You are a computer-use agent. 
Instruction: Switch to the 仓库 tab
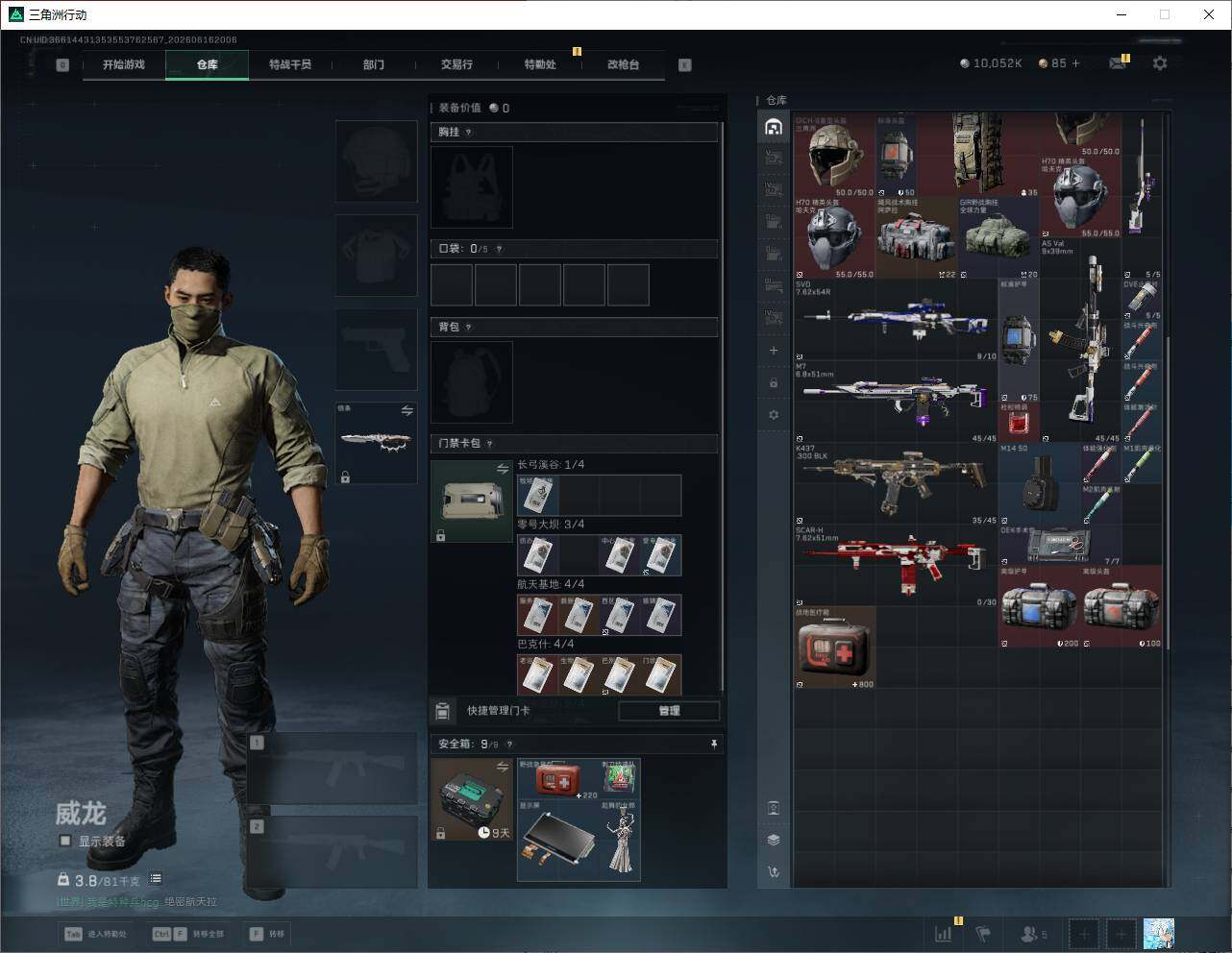[x=208, y=64]
